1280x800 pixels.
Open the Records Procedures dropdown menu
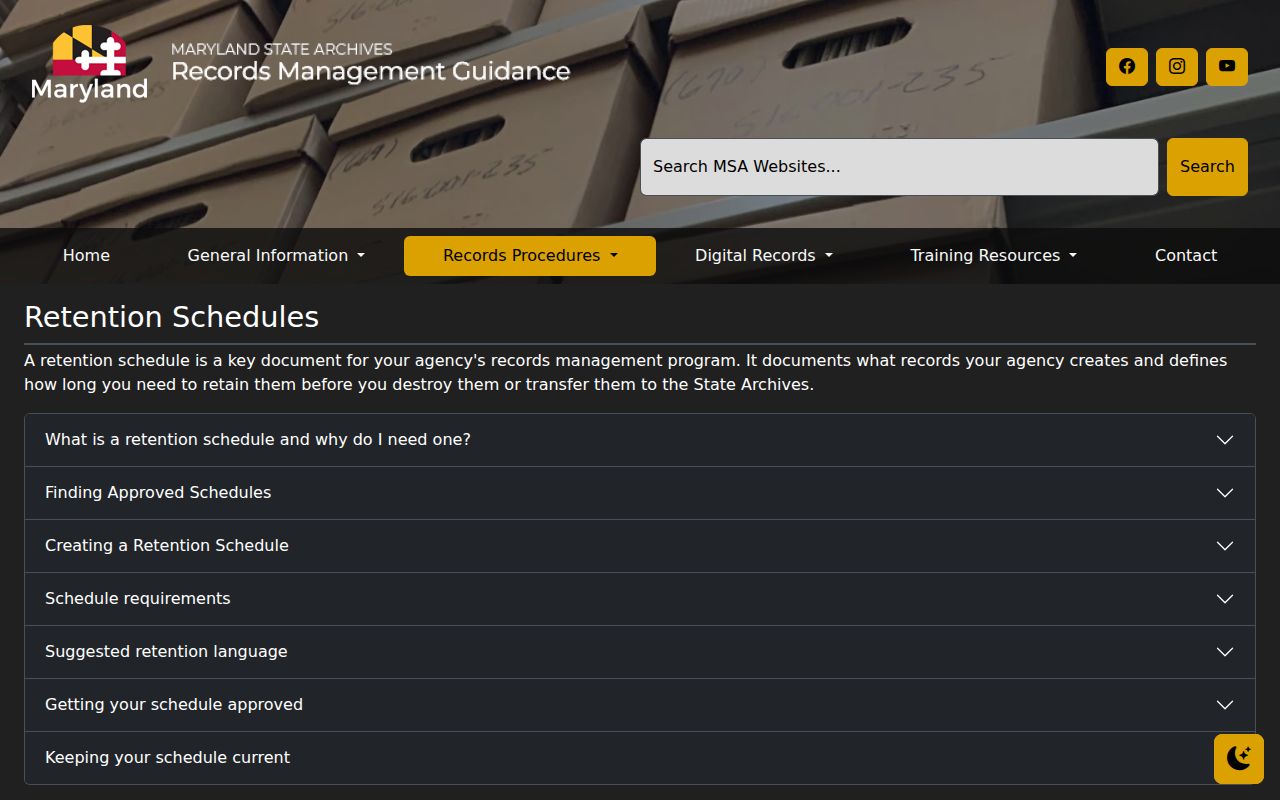tap(530, 256)
